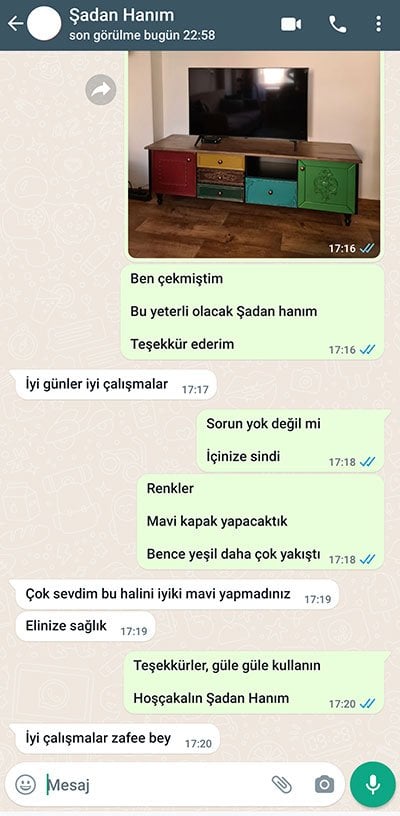This screenshot has height=816, width=400.
Task: Click the Mesaj input field
Action: [156, 784]
